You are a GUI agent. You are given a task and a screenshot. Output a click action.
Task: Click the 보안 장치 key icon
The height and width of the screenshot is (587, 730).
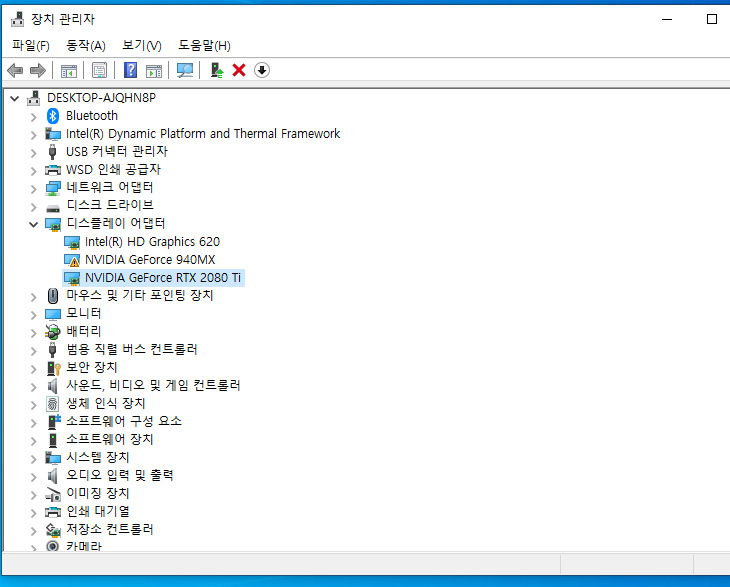[54, 368]
